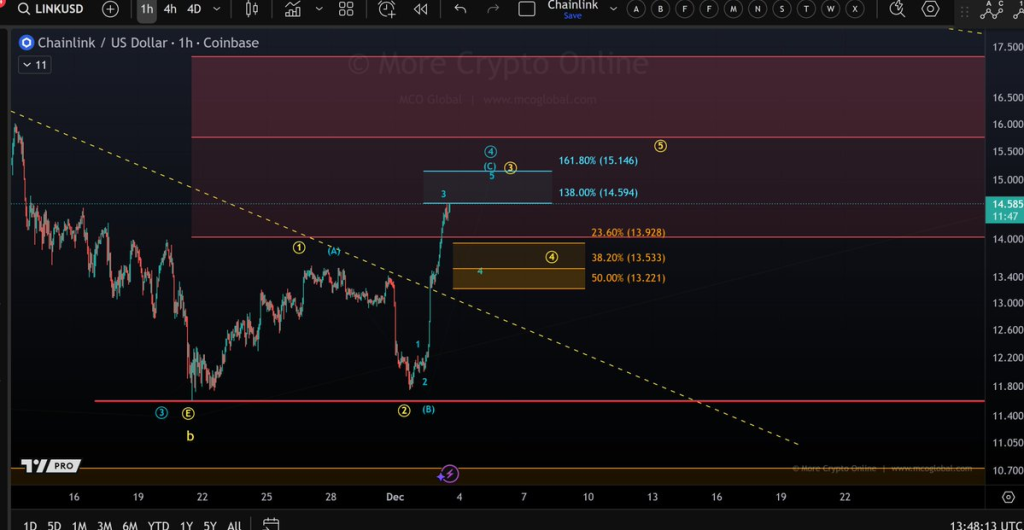
Task: Open the candlestick chart style icon
Action: (252, 9)
